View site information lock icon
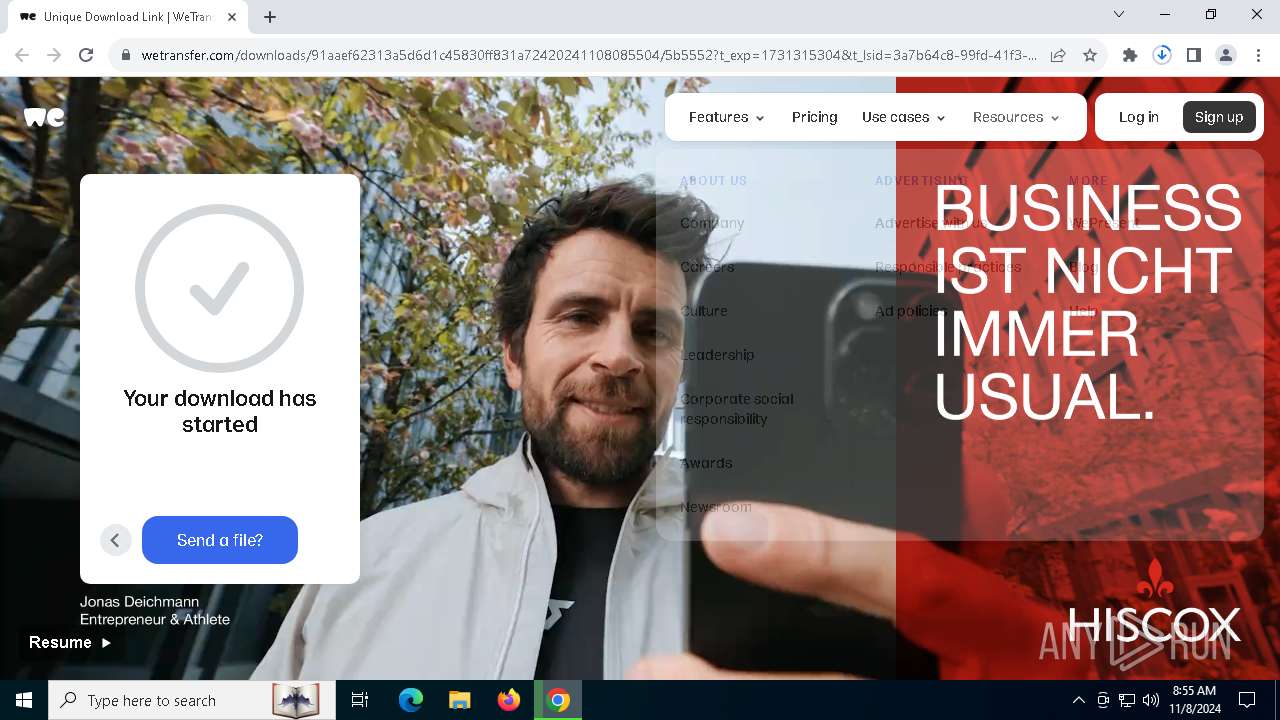This screenshot has height=720, width=1280. [126, 56]
